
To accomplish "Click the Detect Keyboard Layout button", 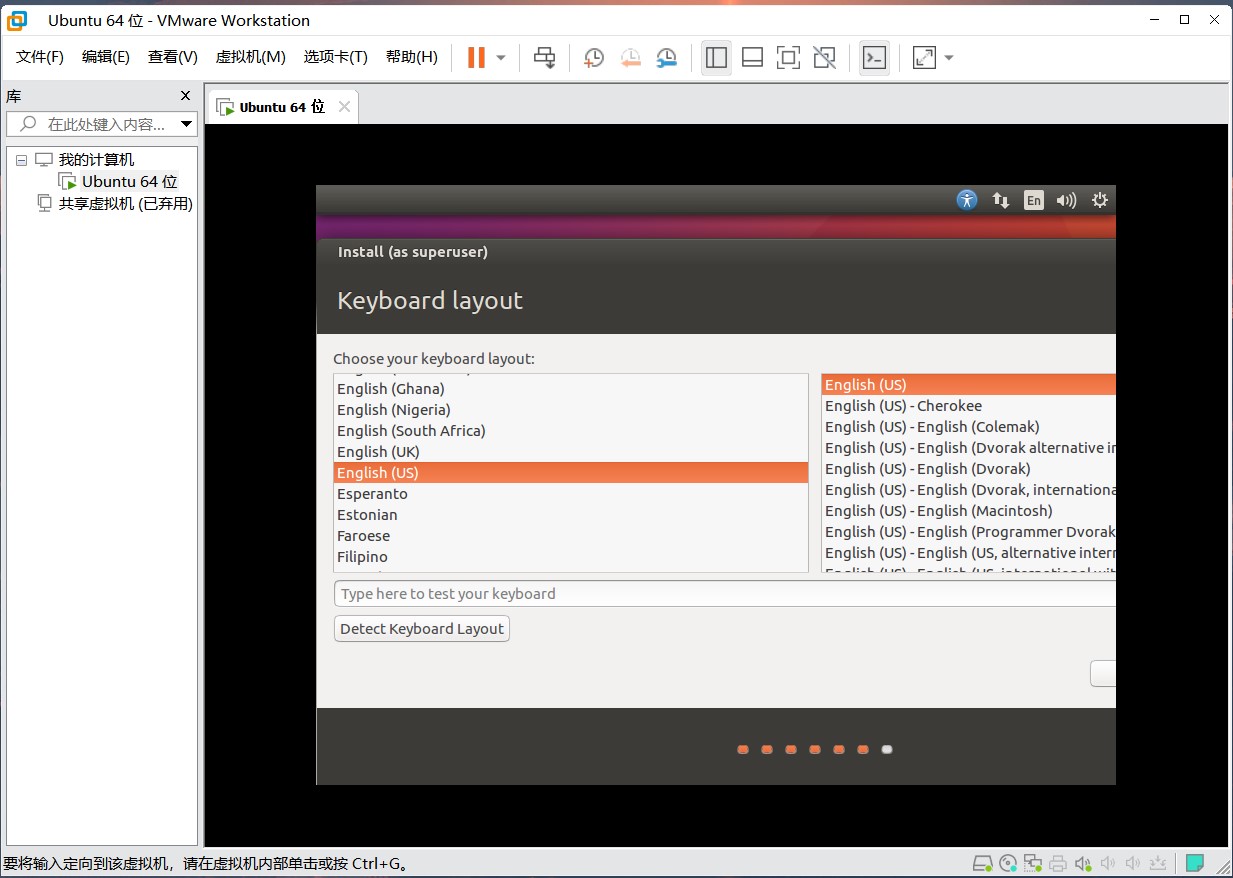I will click(x=421, y=629).
